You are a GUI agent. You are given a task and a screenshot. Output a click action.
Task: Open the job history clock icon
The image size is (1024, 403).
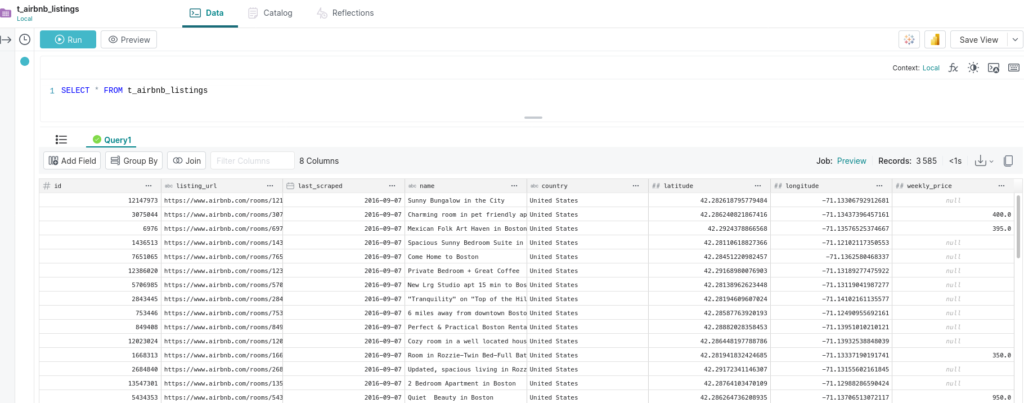point(25,39)
